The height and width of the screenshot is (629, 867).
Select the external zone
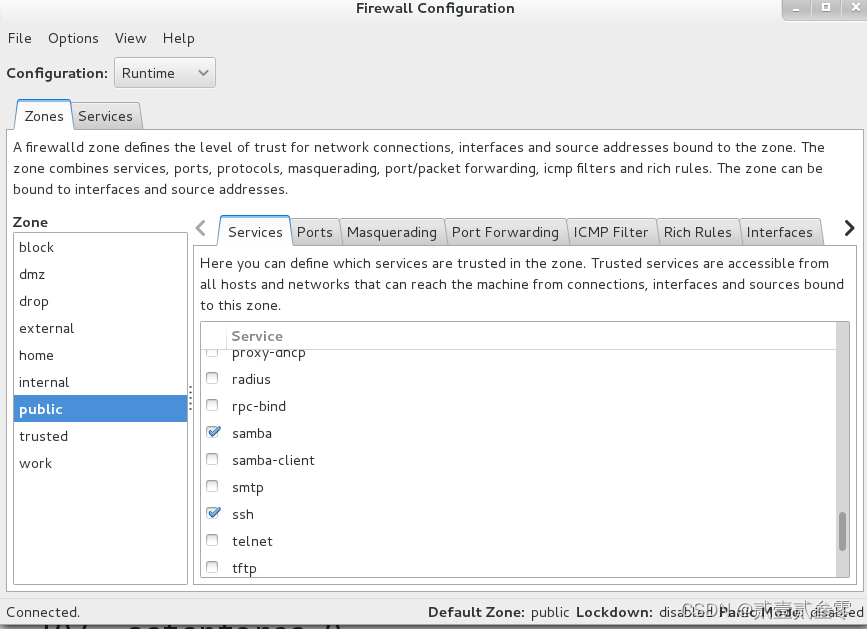tap(46, 328)
